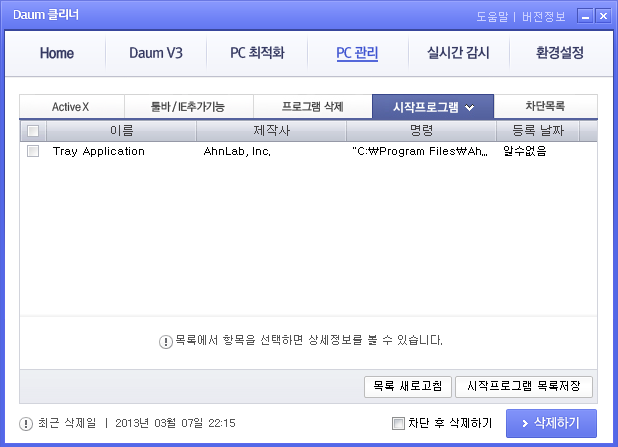Open the 툴바/IE추가기능 sub-tab
Image resolution: width=618 pixels, height=447 pixels.
tap(188, 106)
